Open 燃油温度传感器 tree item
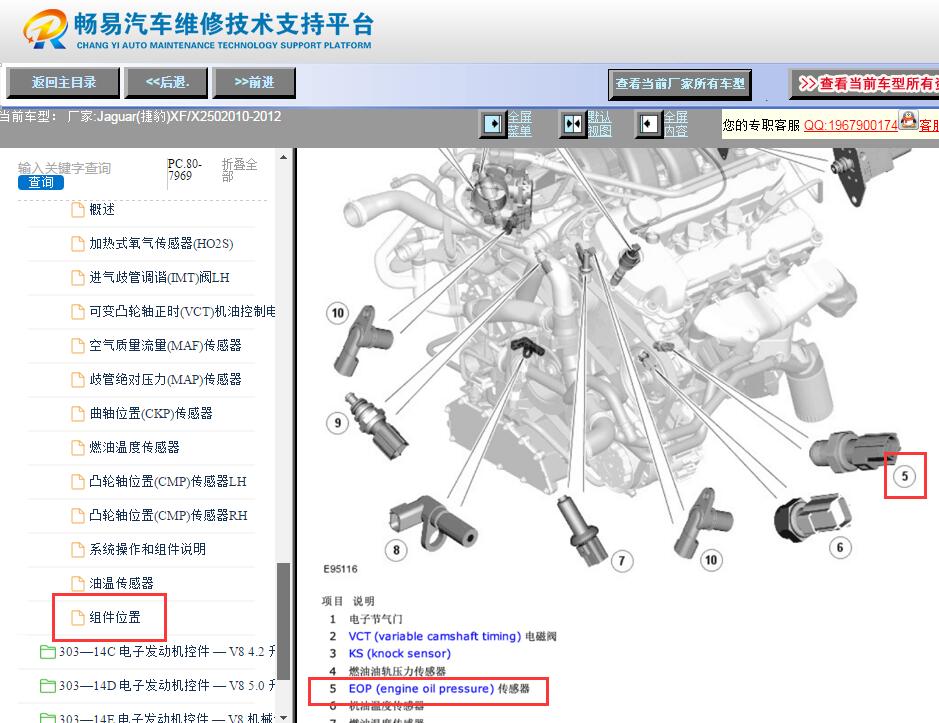This screenshot has height=723, width=939. [x=134, y=447]
